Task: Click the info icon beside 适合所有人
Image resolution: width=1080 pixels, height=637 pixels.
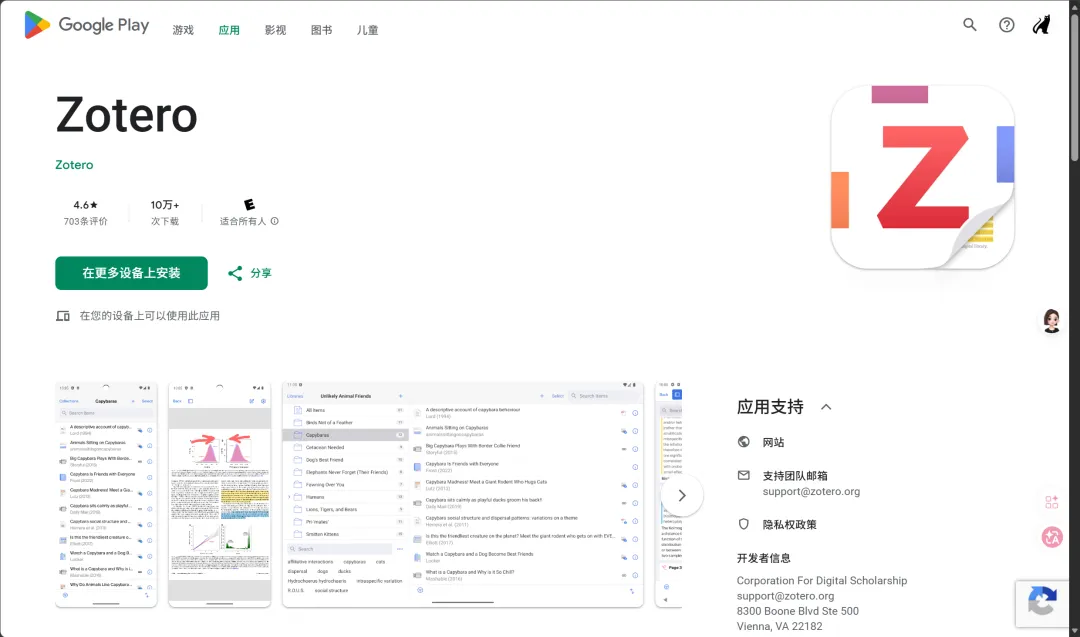Action: point(275,221)
